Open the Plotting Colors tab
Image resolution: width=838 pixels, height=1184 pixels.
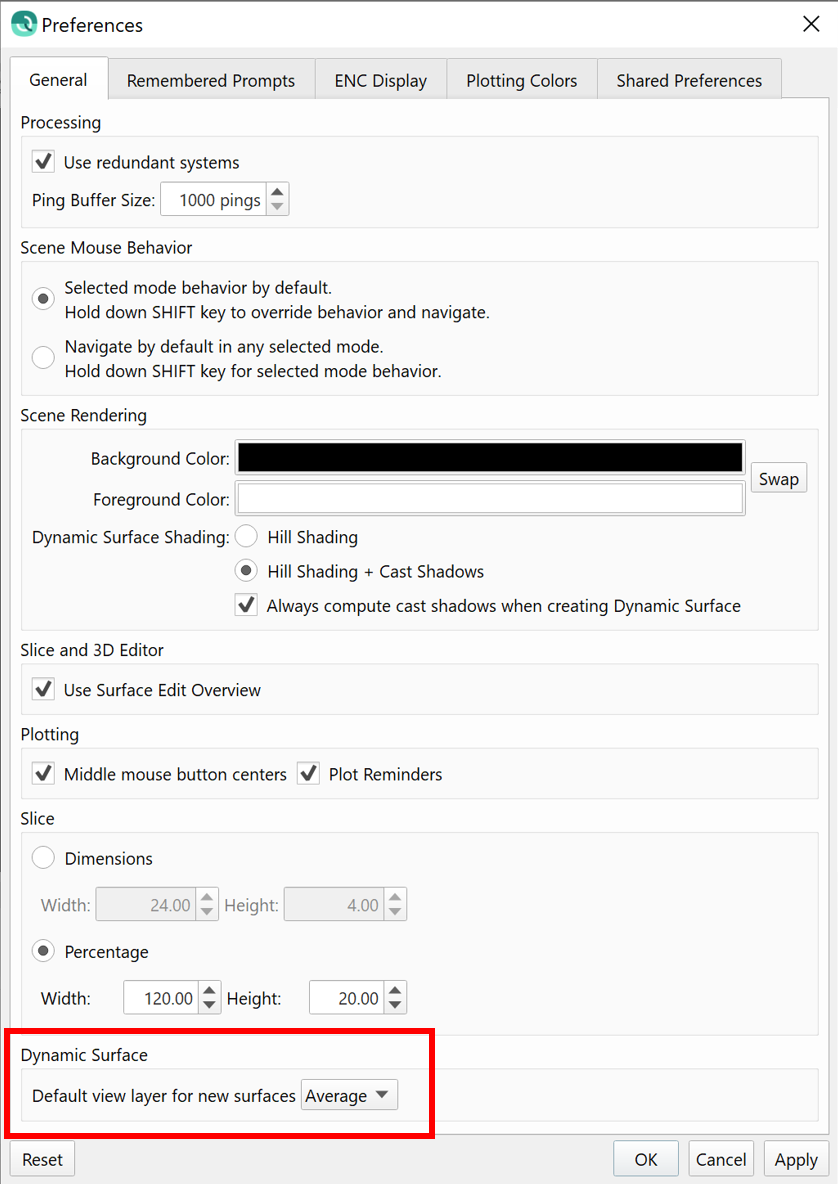coord(521,81)
